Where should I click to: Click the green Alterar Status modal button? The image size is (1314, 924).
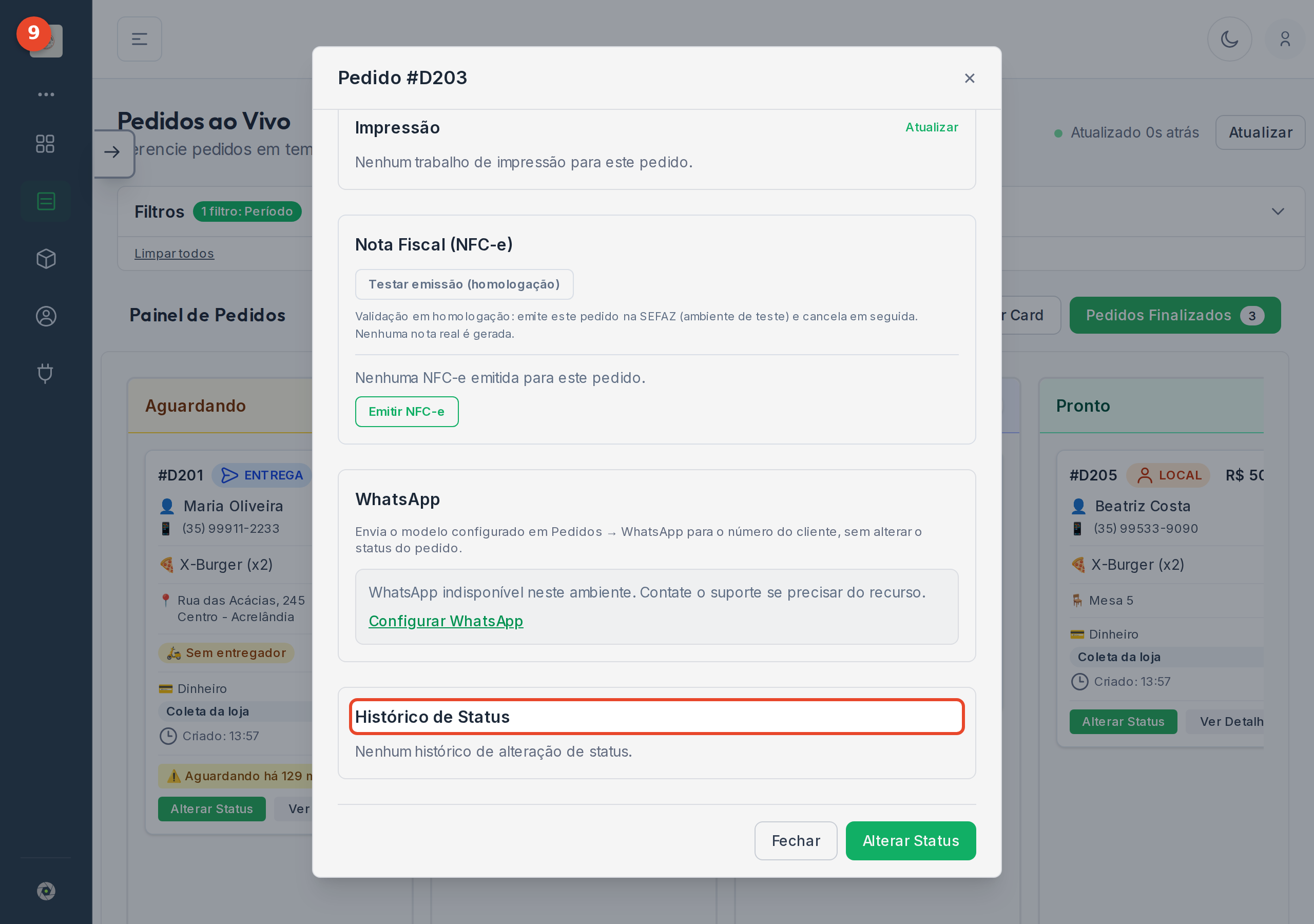(910, 840)
